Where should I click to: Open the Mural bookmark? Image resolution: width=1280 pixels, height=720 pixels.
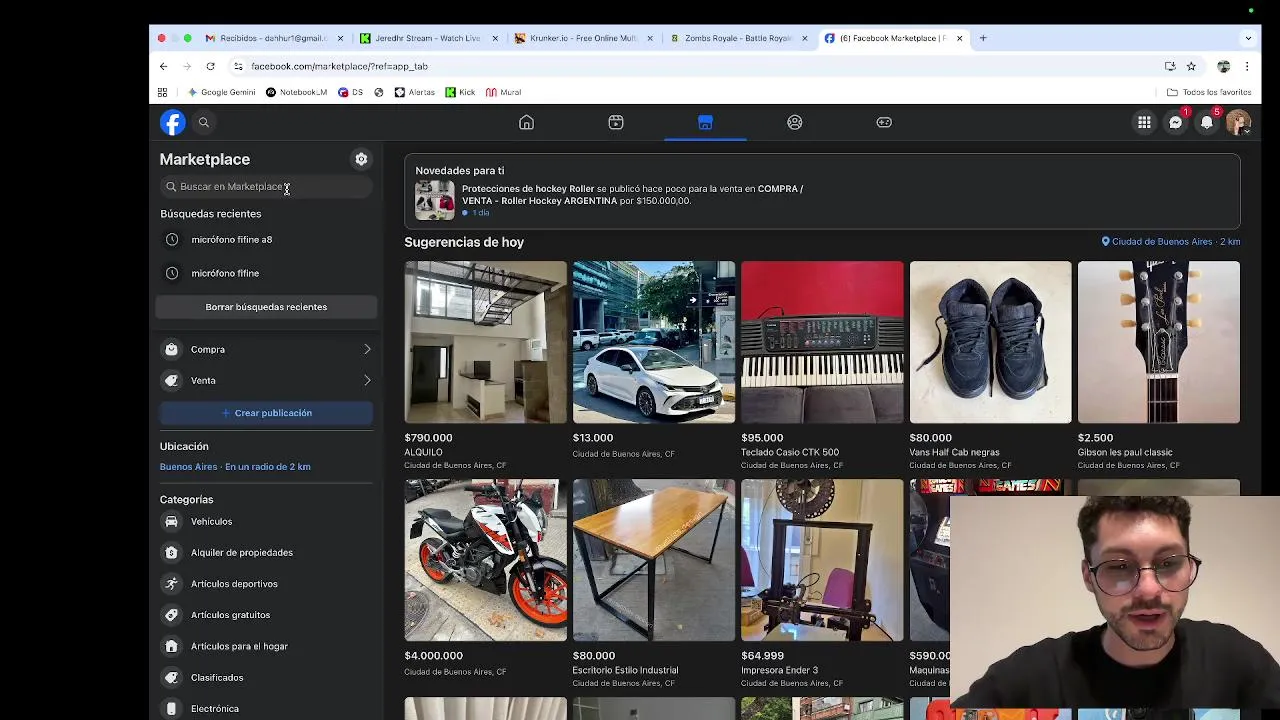tap(503, 92)
